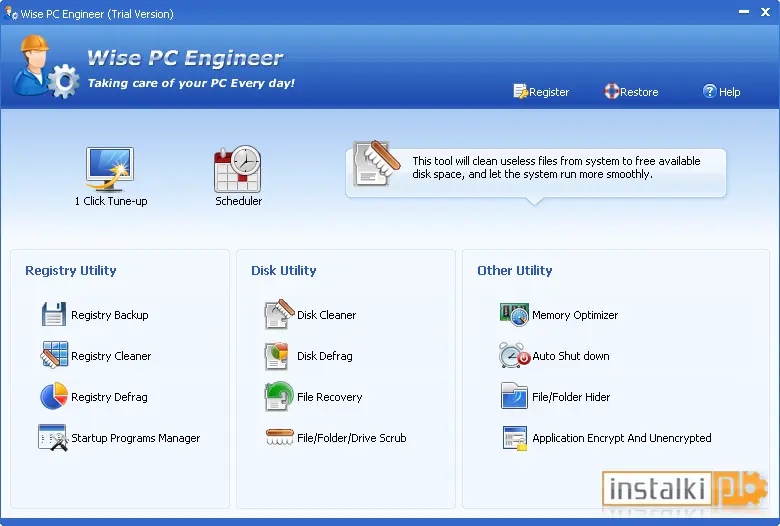Click the Register notepad icon
Image resolution: width=780 pixels, height=526 pixels.
click(520, 92)
